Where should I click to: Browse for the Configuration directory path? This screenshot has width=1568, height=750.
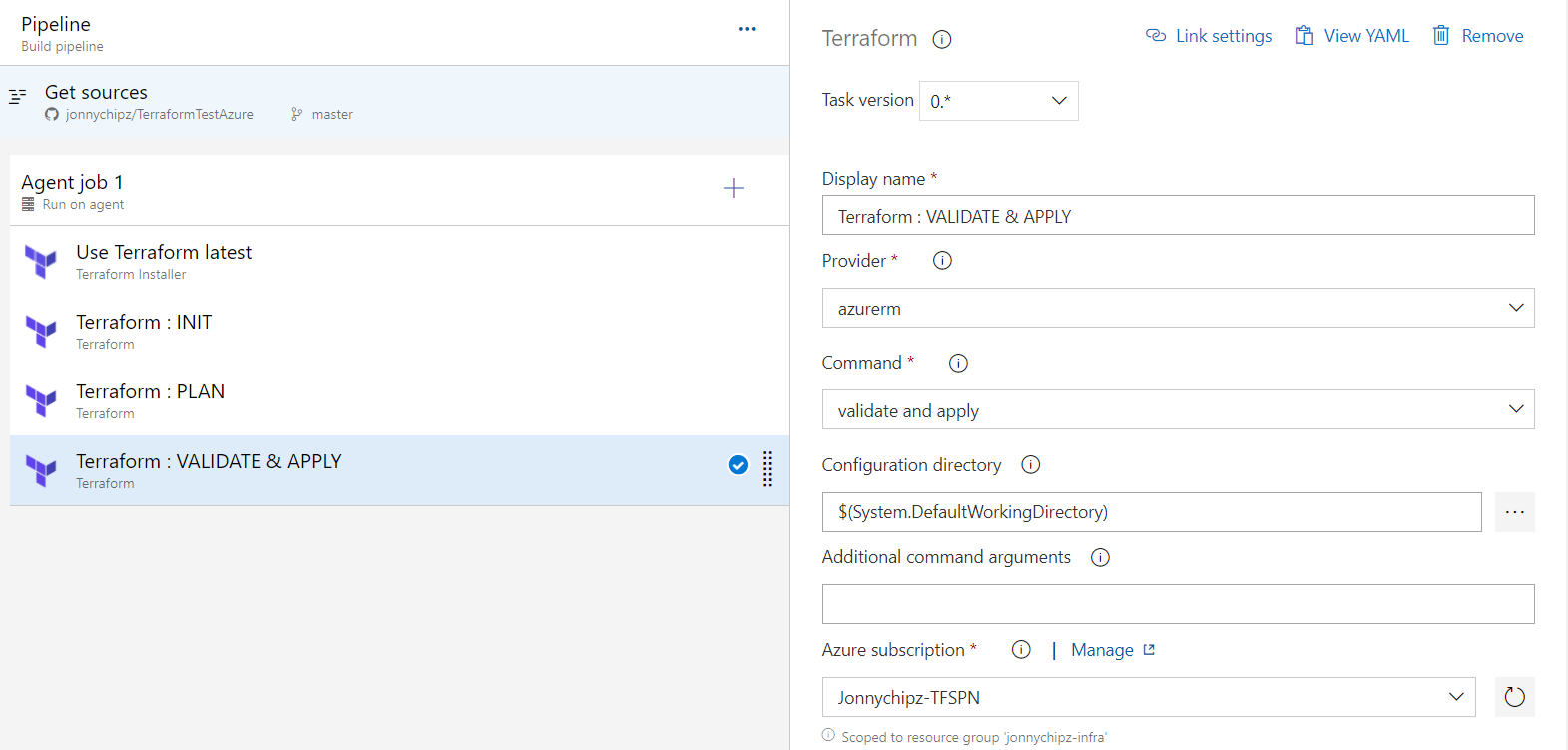click(1514, 512)
